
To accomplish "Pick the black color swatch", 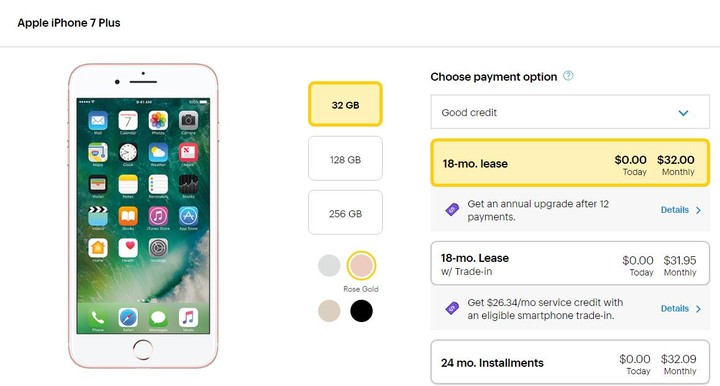I will click(361, 311).
